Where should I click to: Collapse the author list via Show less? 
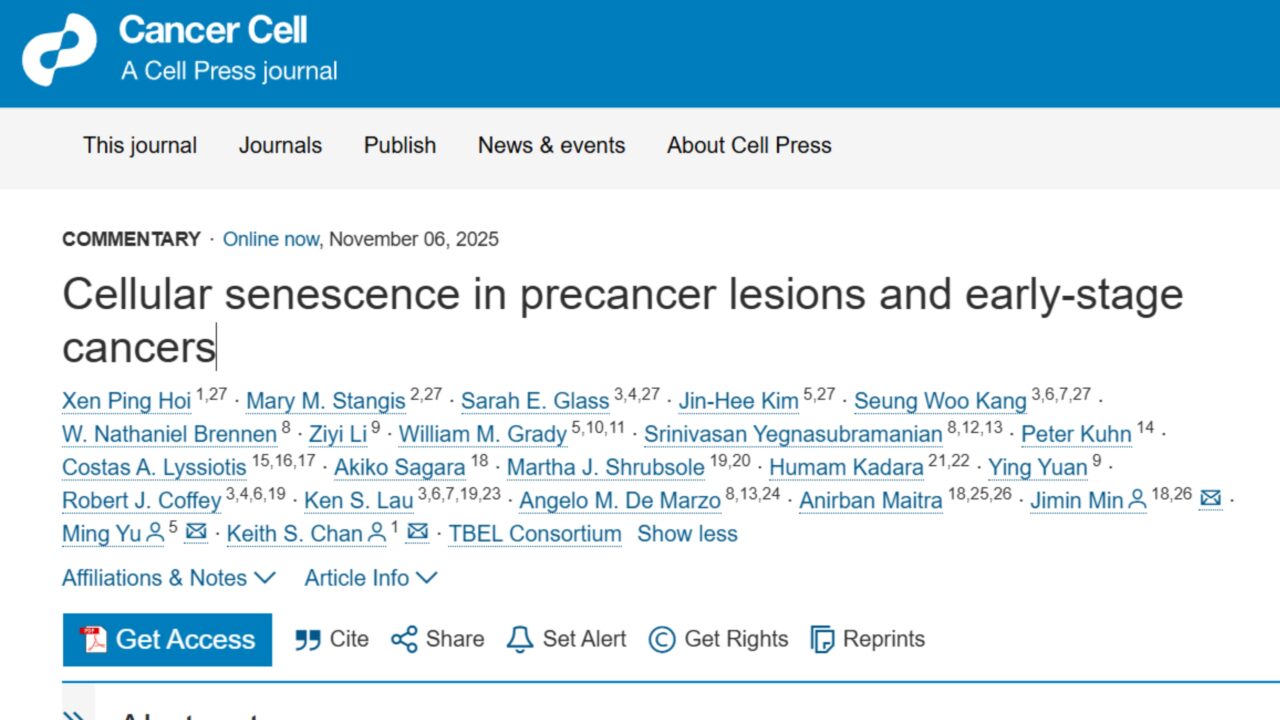tap(687, 534)
